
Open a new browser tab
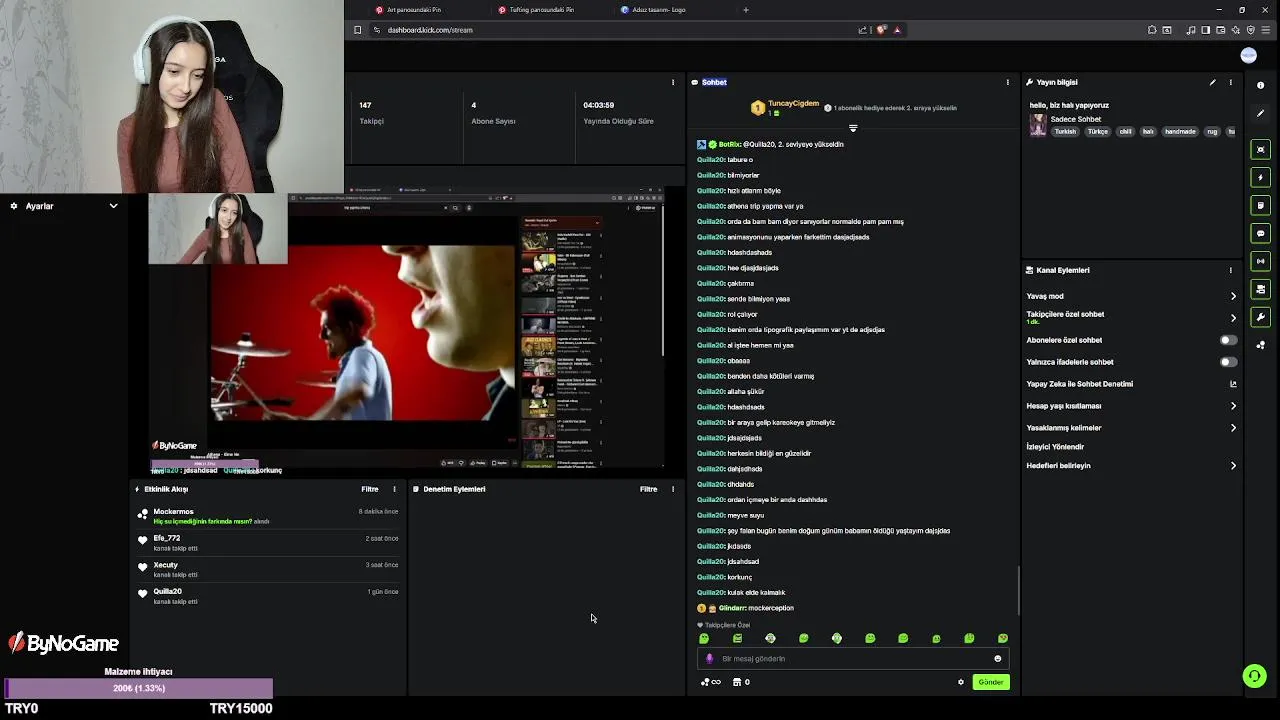(x=746, y=10)
